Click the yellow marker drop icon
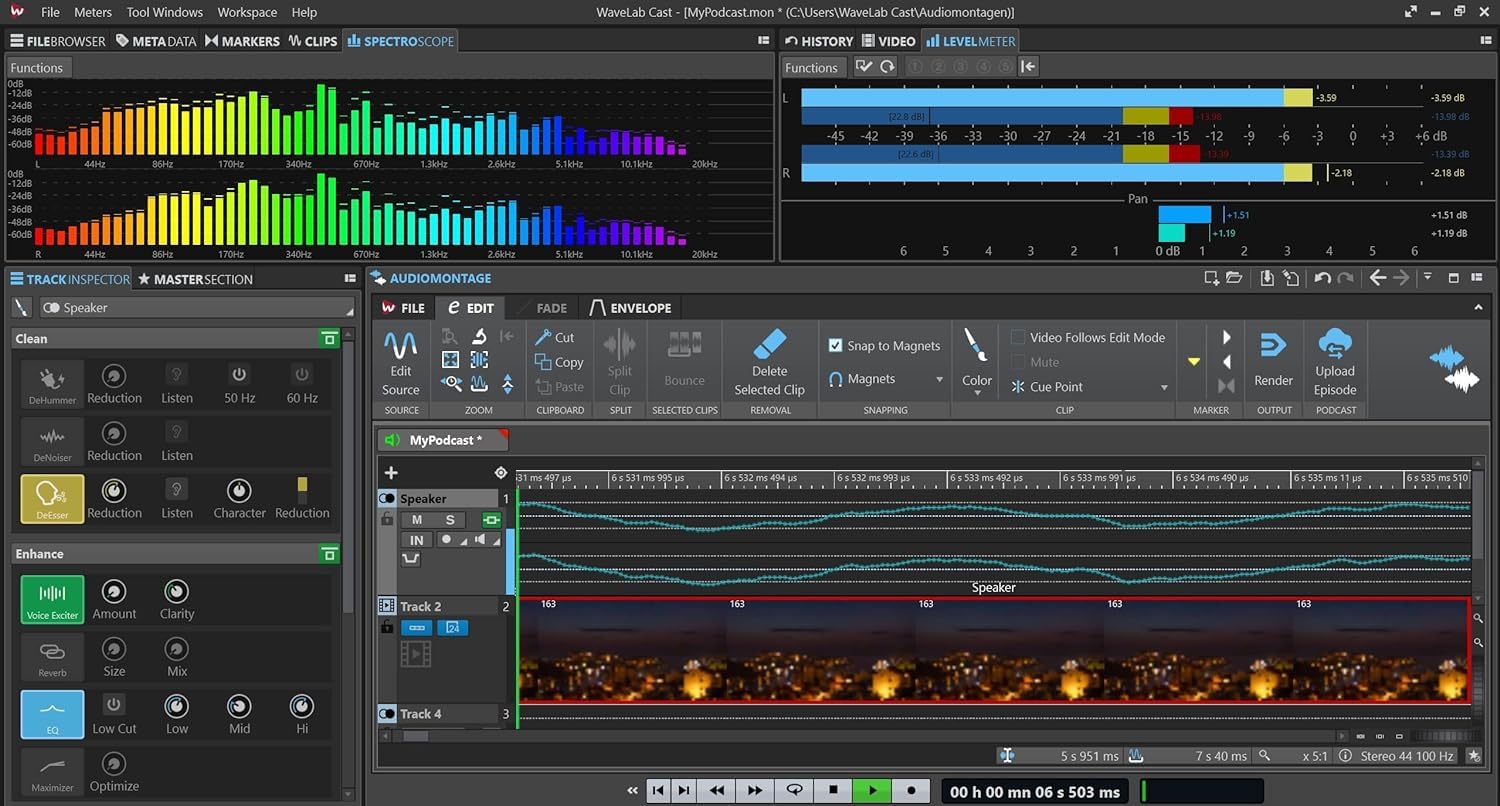 click(x=1193, y=362)
